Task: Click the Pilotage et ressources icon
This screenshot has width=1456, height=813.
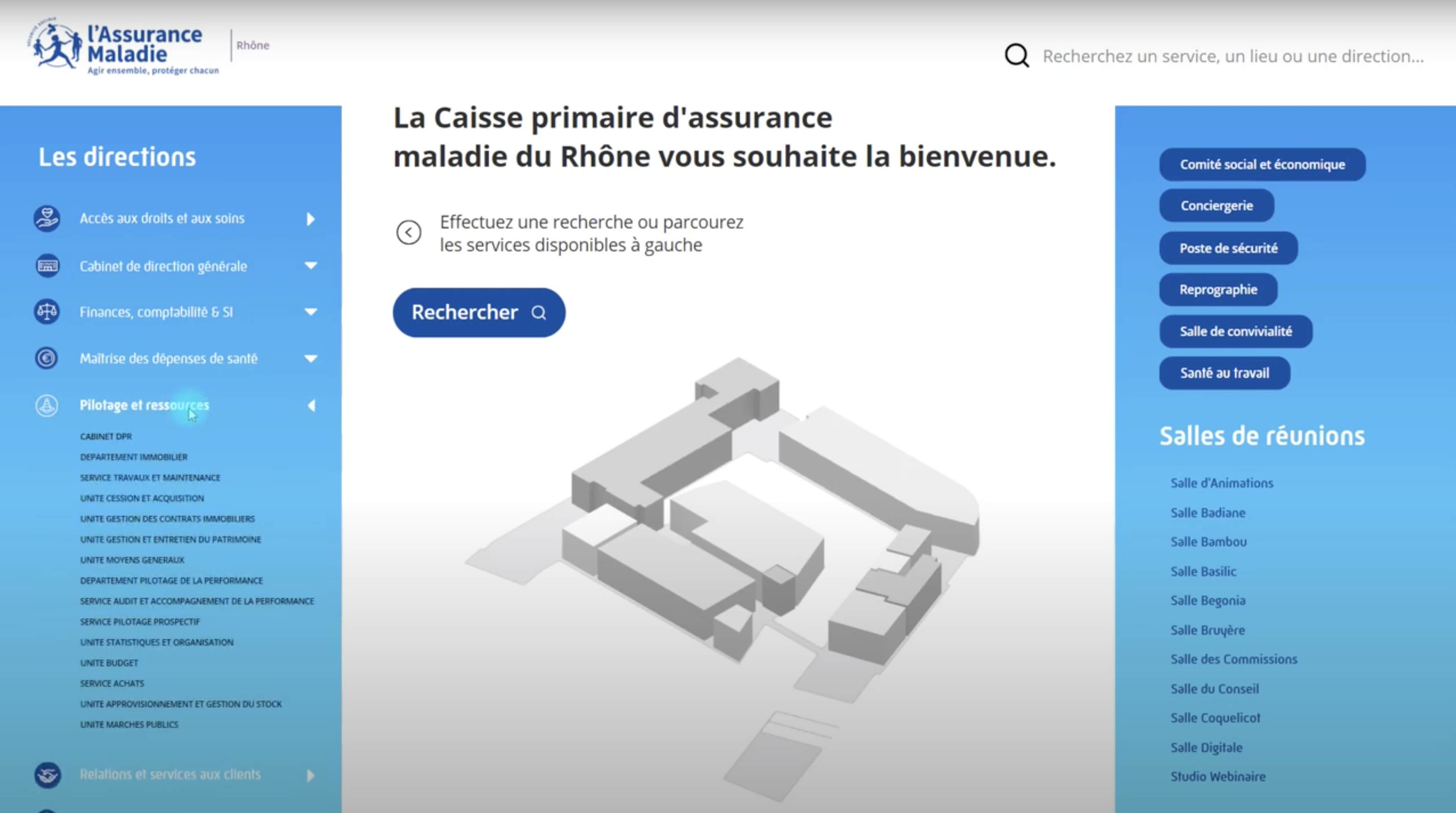Action: coord(47,405)
